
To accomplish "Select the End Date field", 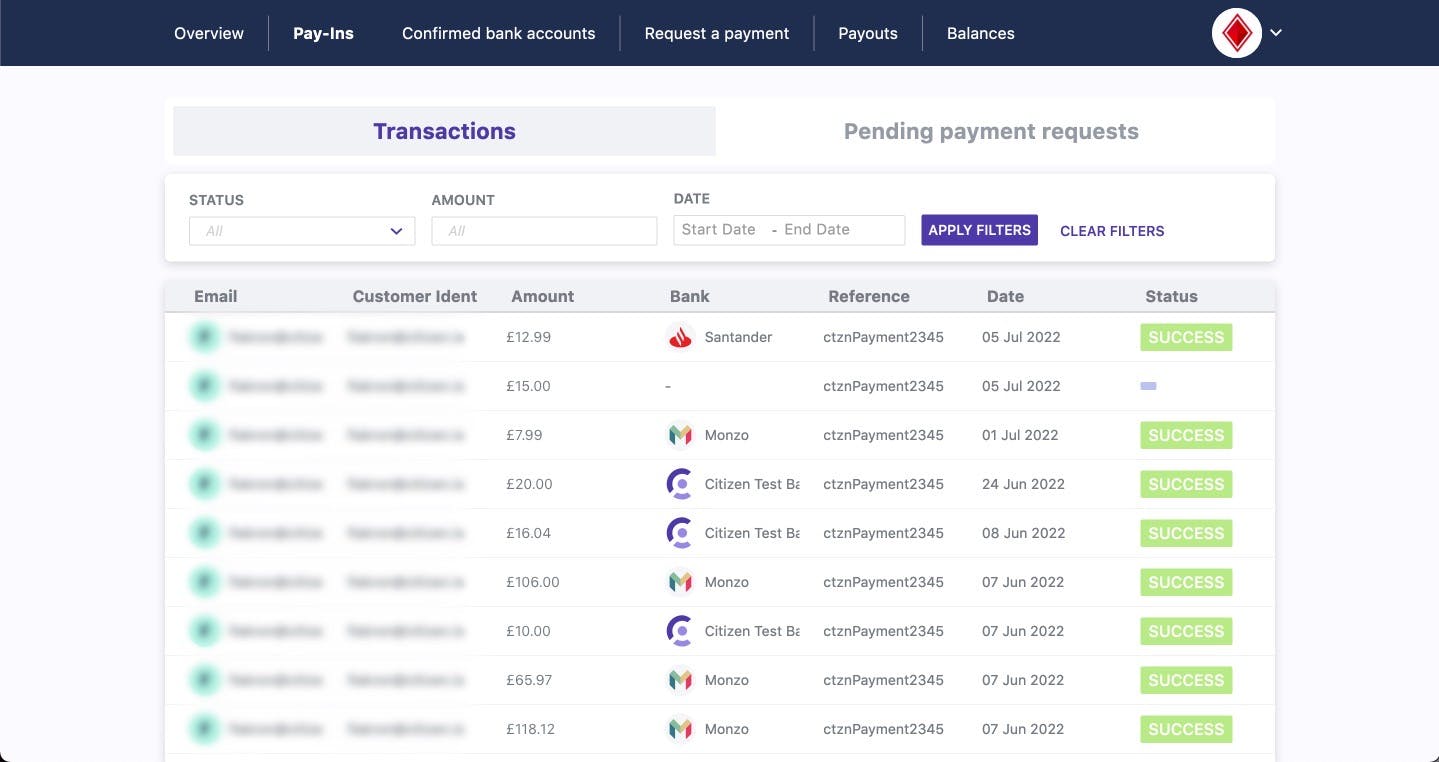I will pyautogui.click(x=817, y=229).
